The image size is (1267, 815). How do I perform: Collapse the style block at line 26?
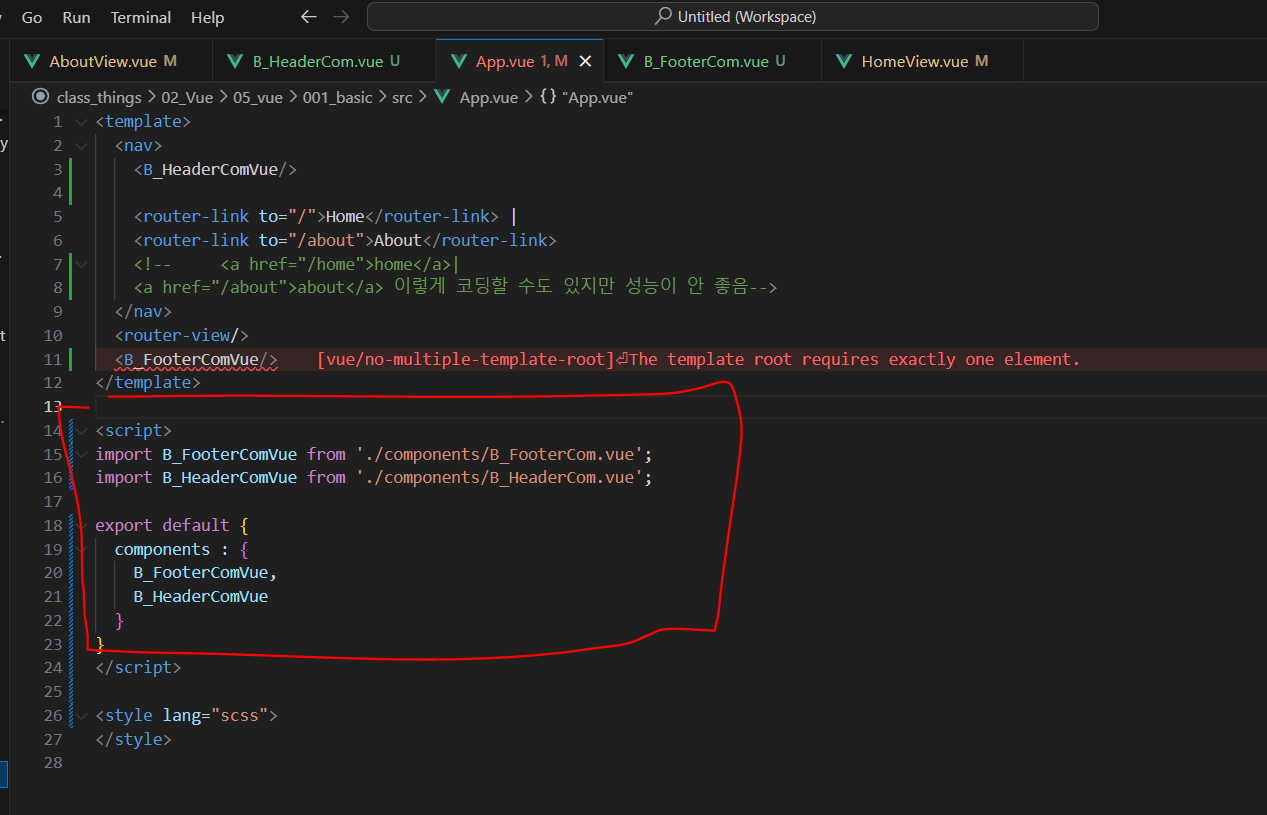80,715
